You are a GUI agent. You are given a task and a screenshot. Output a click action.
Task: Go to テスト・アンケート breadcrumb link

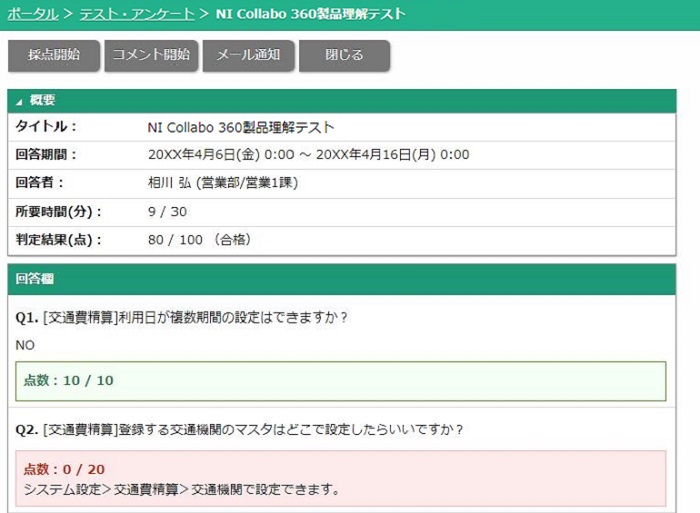(x=137, y=14)
